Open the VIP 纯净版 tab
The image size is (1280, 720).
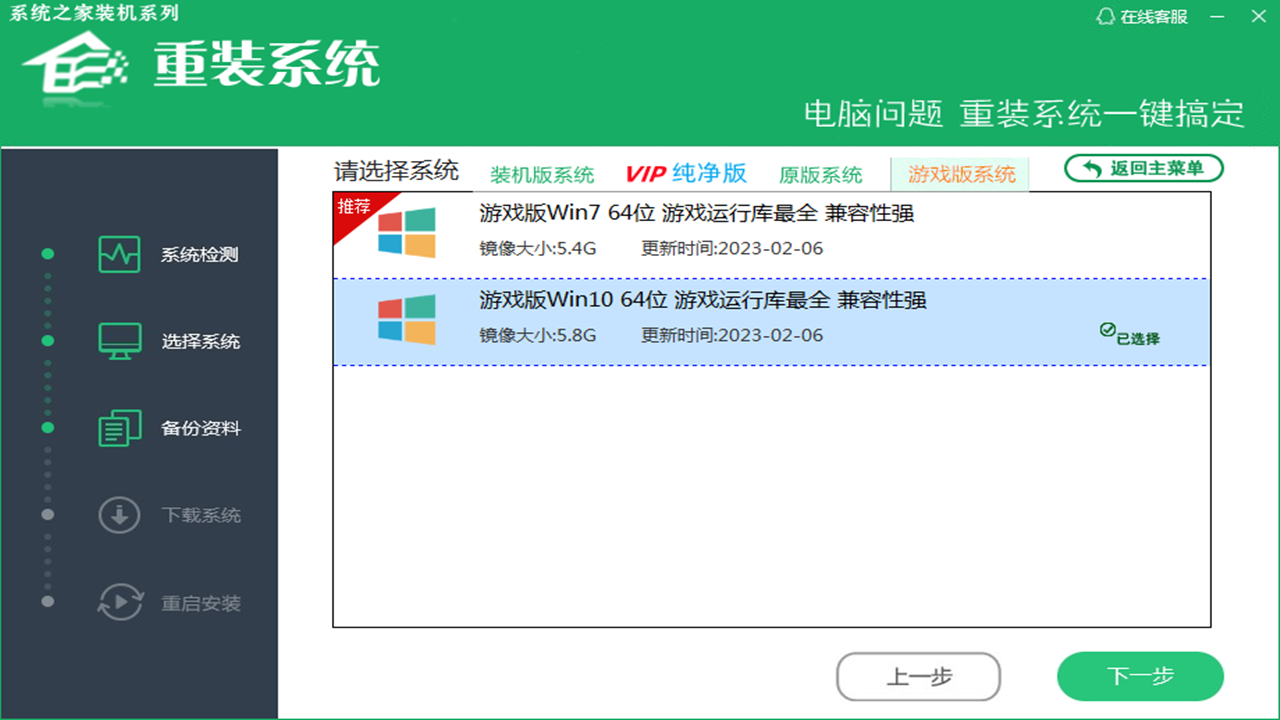coord(686,173)
